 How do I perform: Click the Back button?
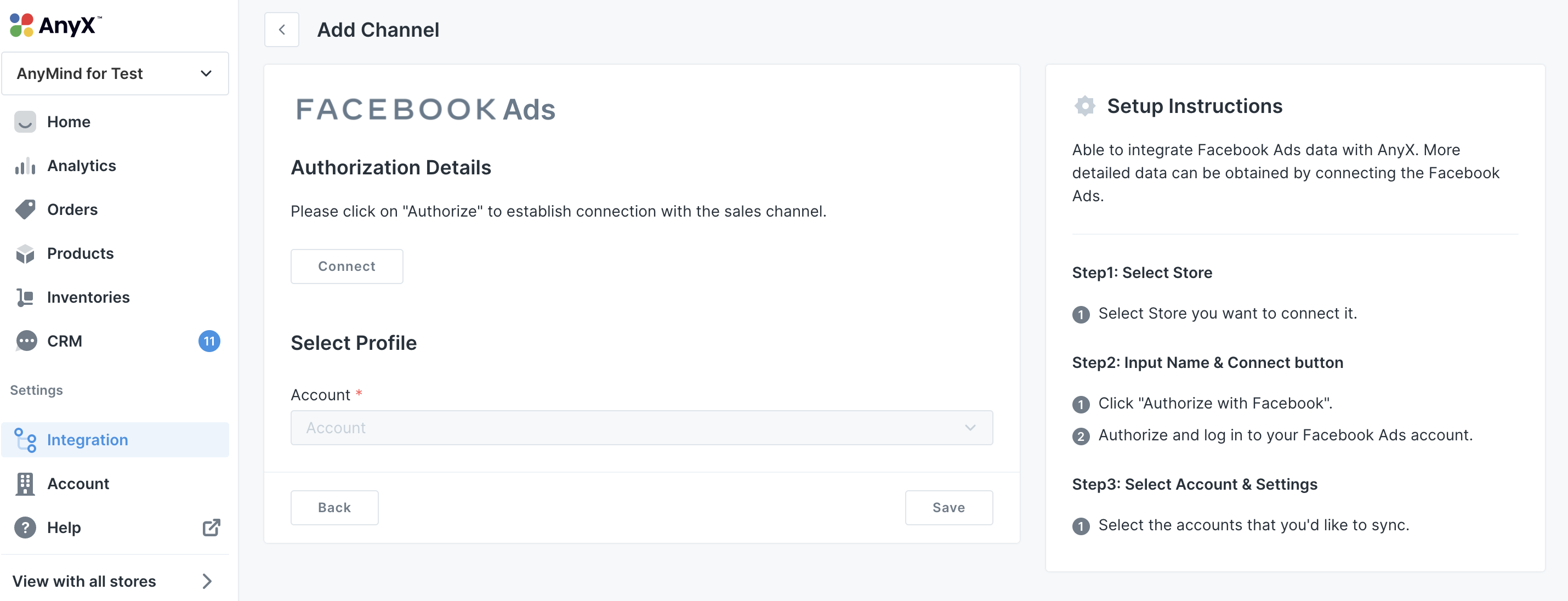pos(334,507)
